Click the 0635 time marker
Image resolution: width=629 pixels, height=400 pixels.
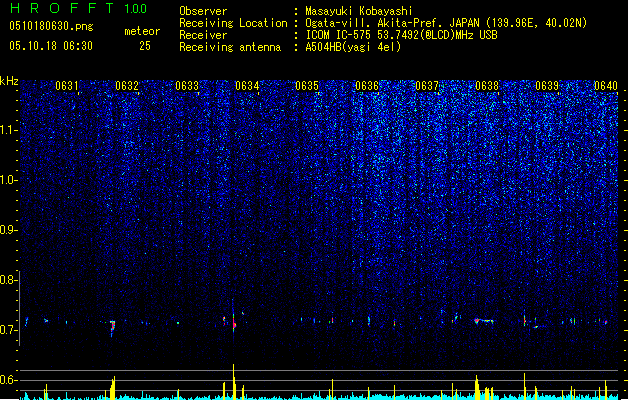coord(307,86)
